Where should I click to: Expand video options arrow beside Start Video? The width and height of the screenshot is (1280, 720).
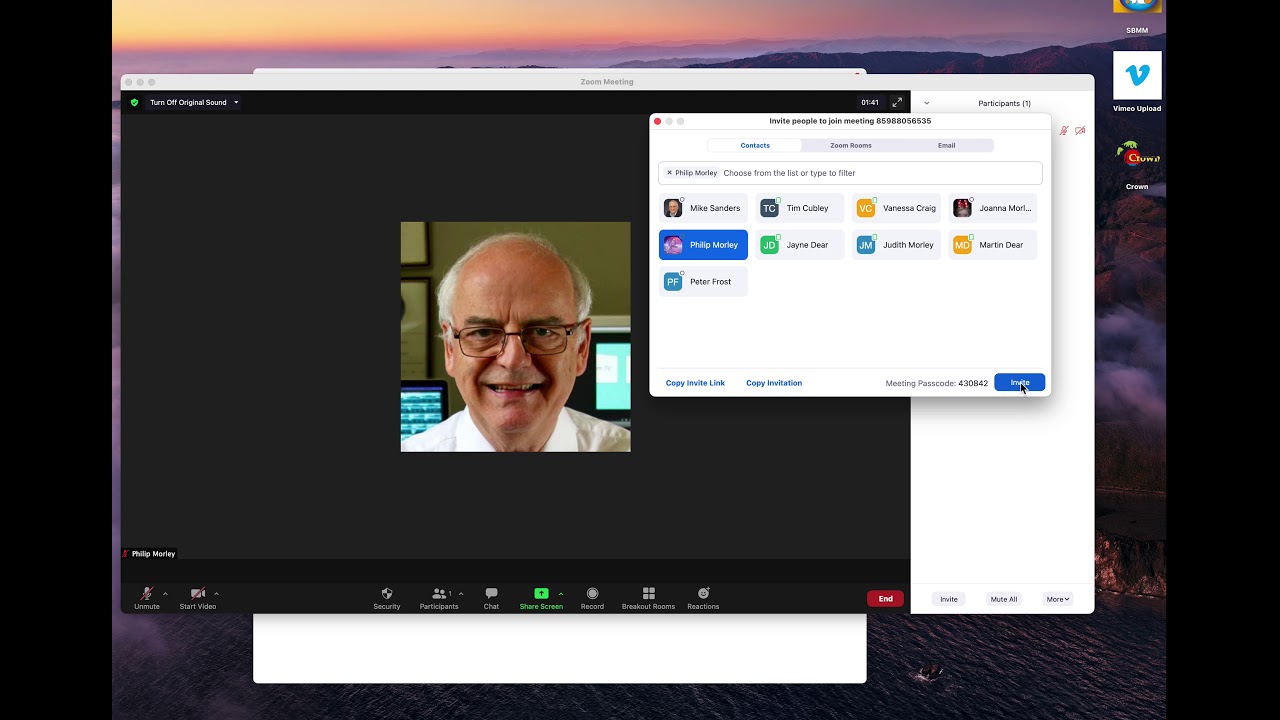click(216, 593)
